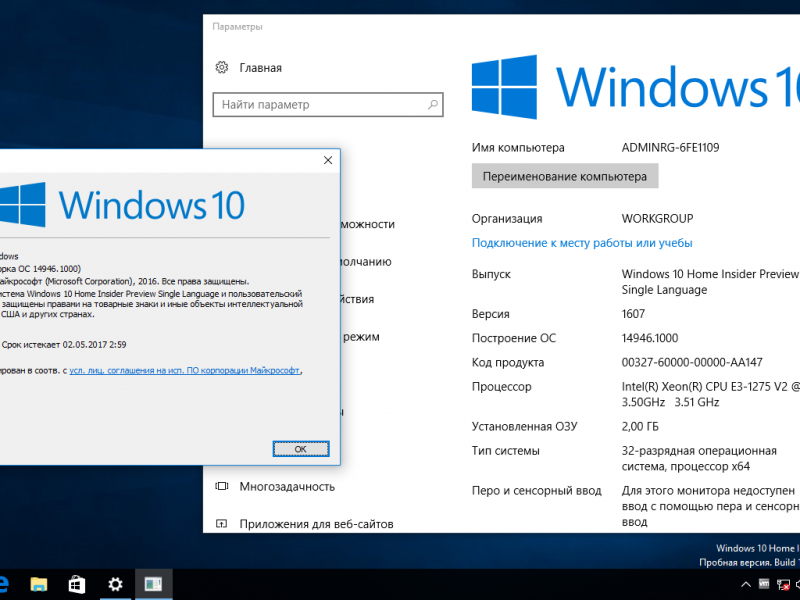Click the expiry date text in winver dialog

tap(64, 345)
